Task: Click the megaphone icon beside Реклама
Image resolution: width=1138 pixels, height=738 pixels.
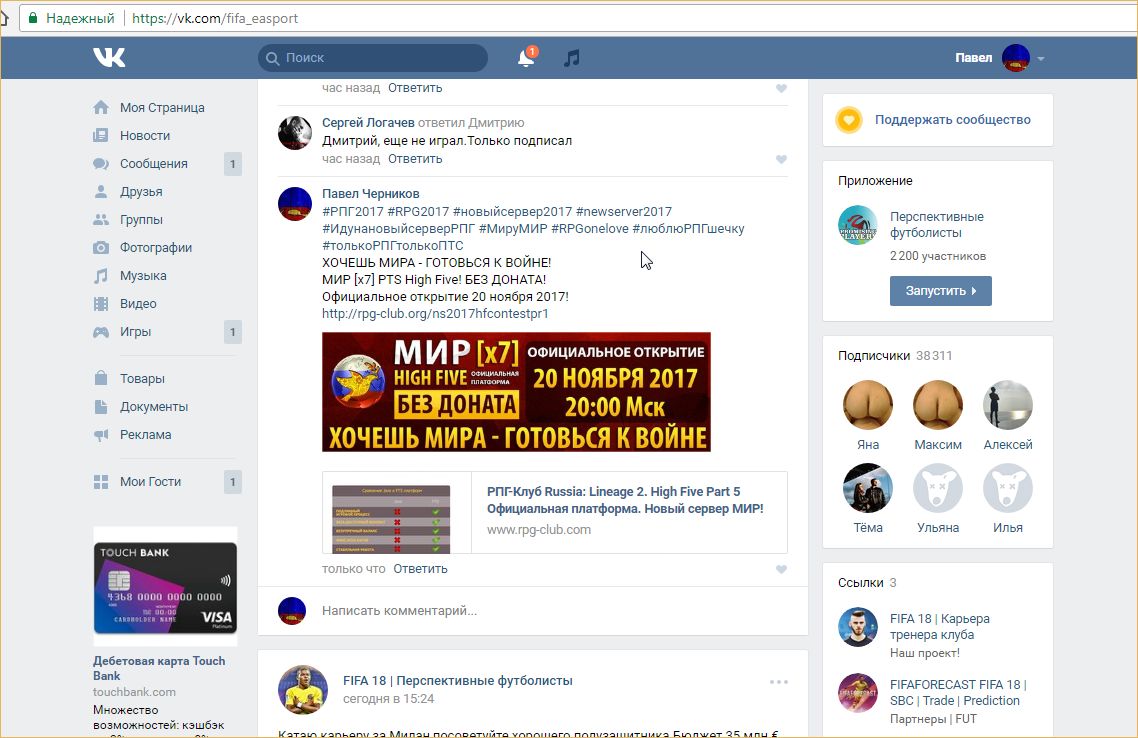Action: [x=101, y=435]
